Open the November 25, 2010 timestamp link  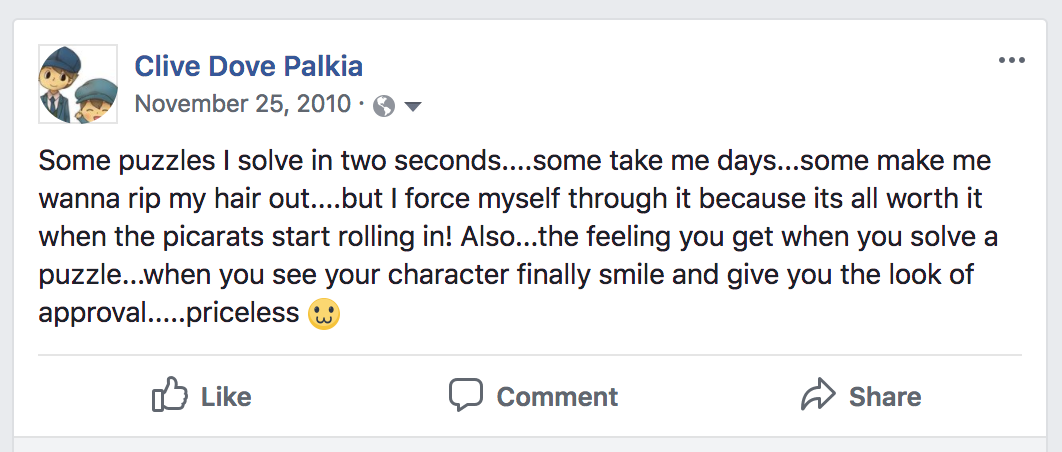243,104
